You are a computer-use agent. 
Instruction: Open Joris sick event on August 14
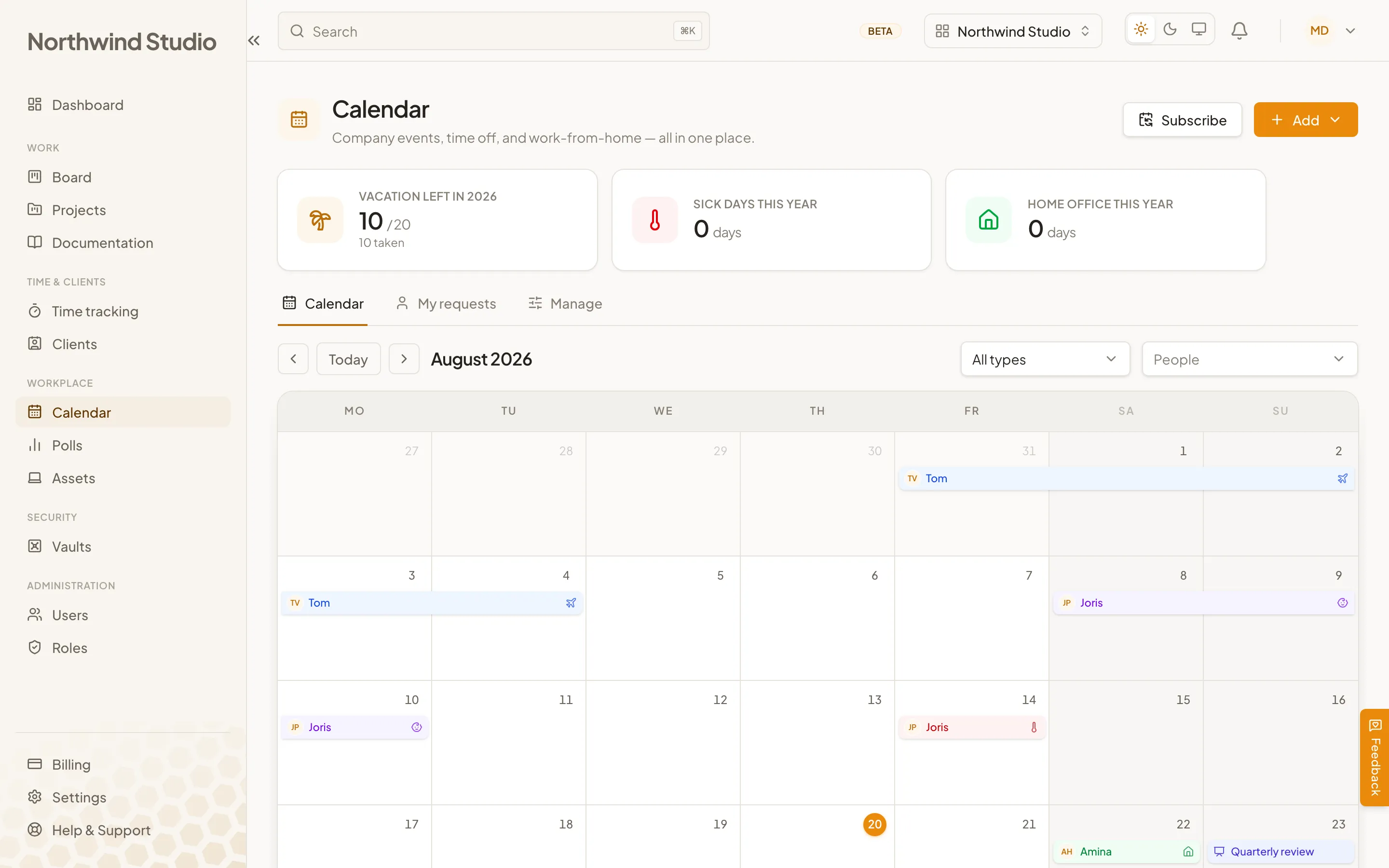click(972, 727)
